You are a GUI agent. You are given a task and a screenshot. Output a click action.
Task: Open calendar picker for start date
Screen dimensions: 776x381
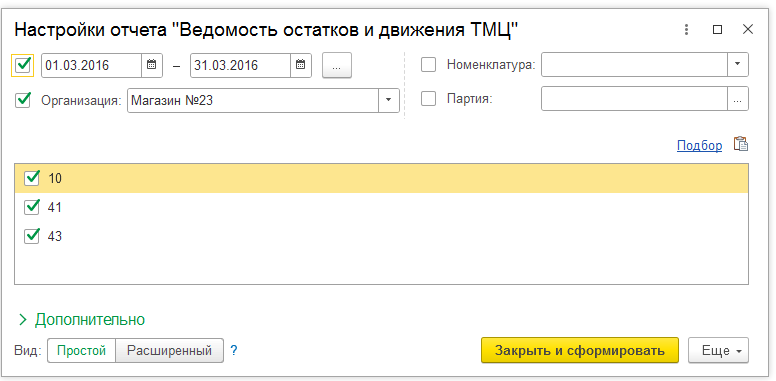tap(152, 65)
